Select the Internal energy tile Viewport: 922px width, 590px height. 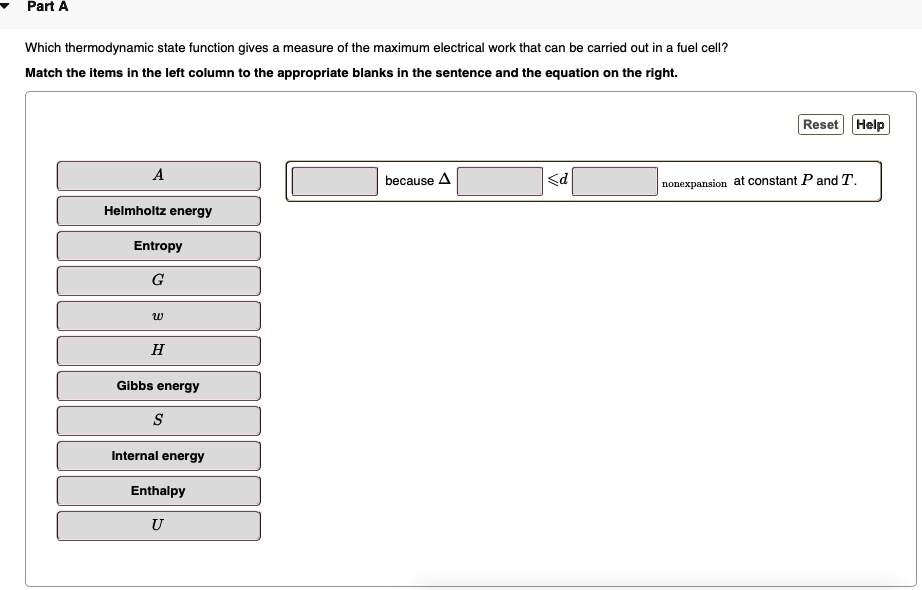coord(158,455)
